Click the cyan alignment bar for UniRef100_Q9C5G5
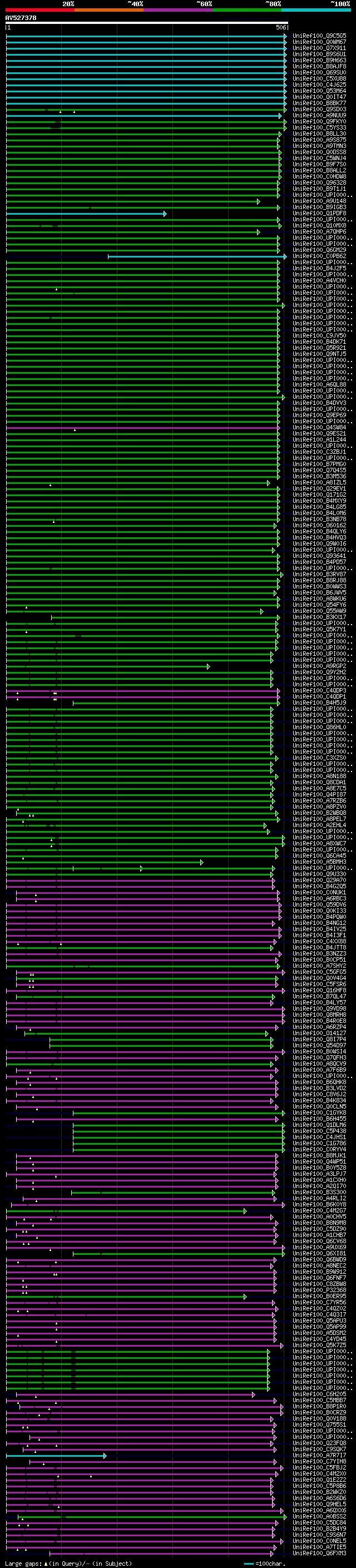Screen dimensions: 356x1568 click(146, 37)
